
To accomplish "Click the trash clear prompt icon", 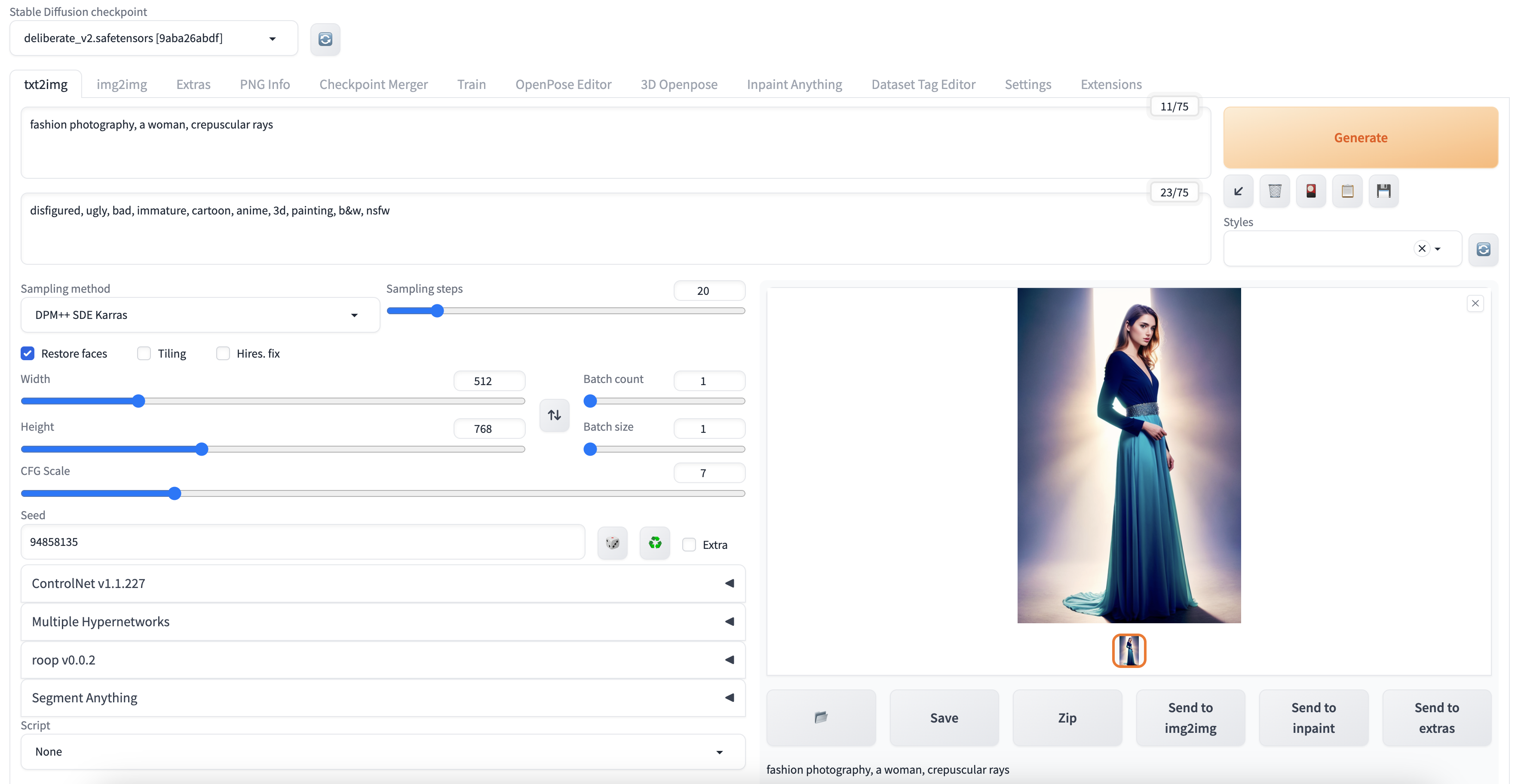I will (1274, 191).
